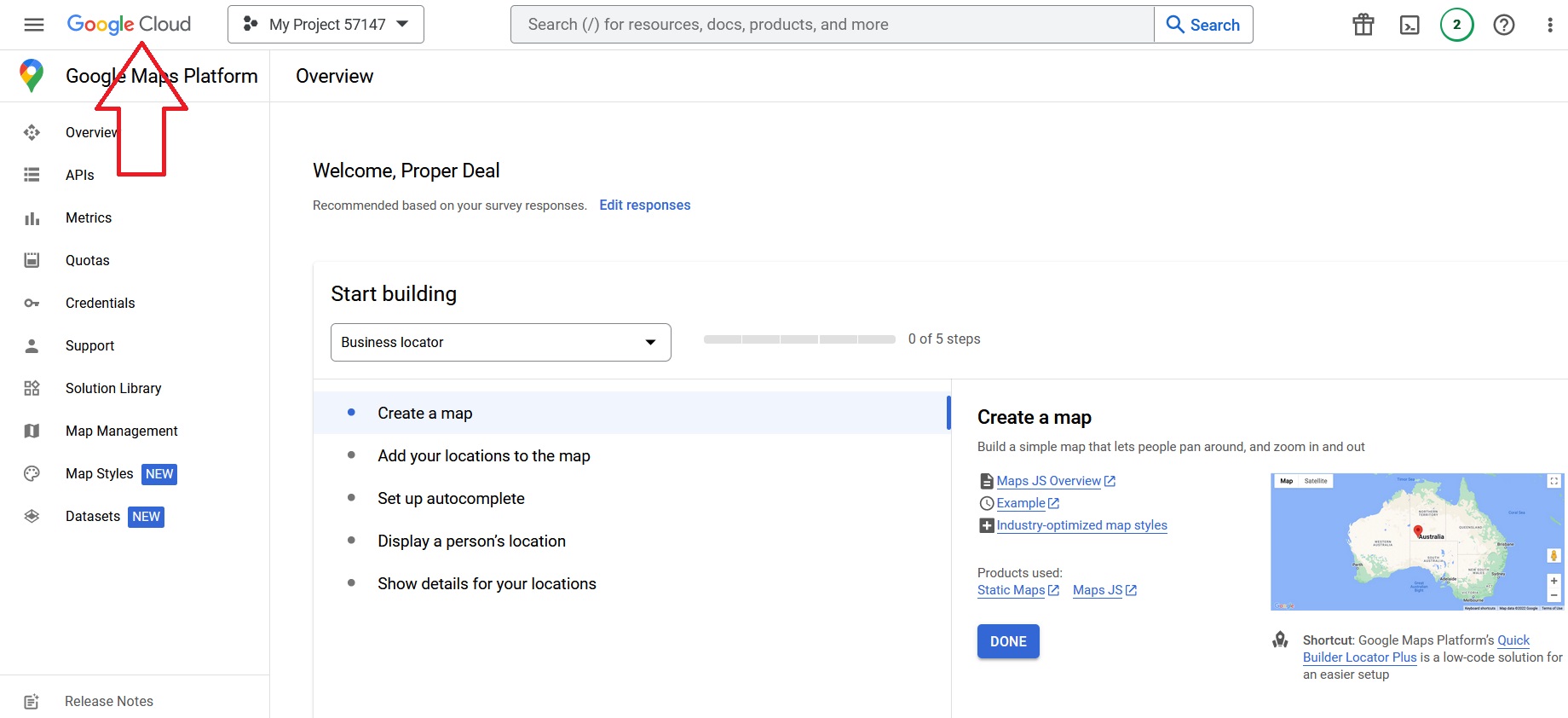Go to Metrics in the sidebar
The width and height of the screenshot is (1568, 718).
pos(89,217)
